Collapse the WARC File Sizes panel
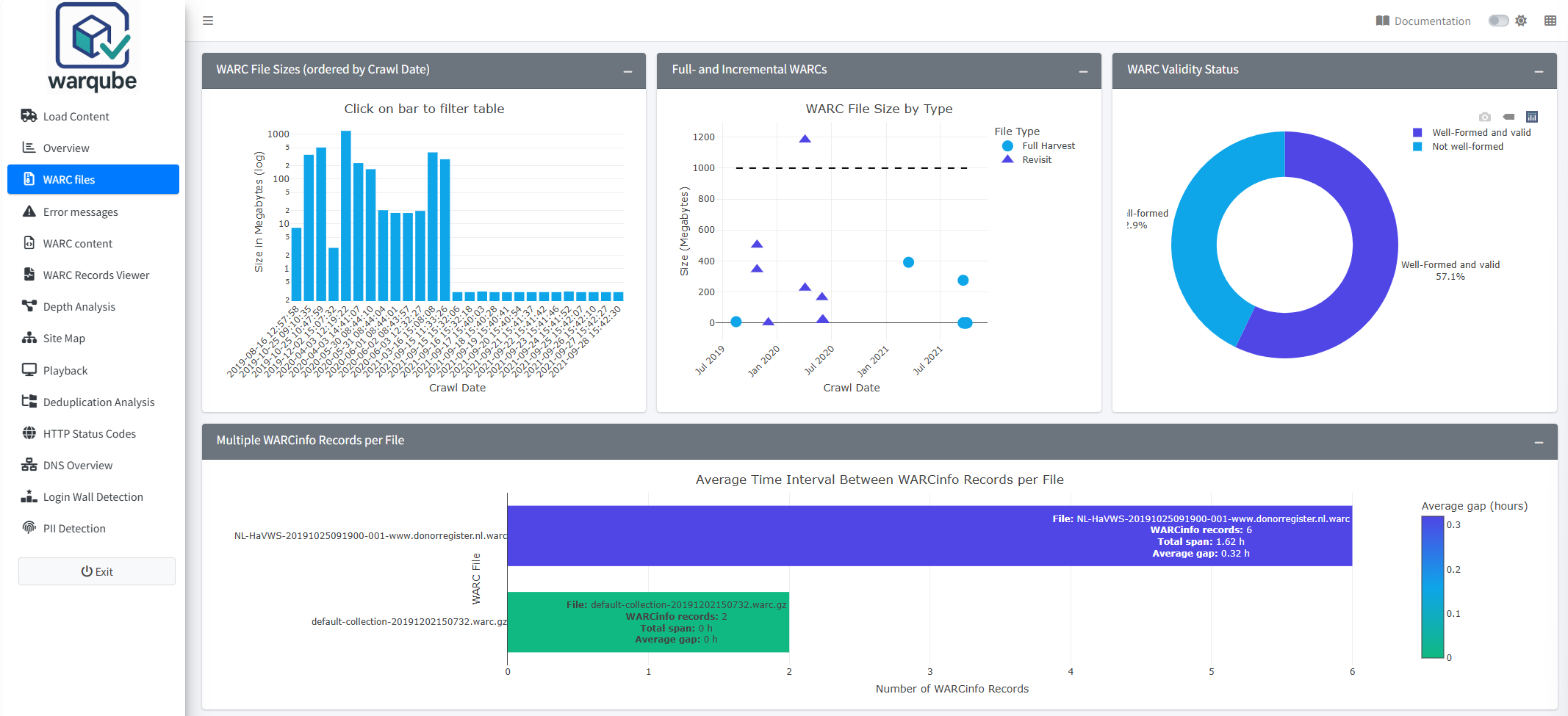Screen dimensions: 1568x716 click(627, 71)
